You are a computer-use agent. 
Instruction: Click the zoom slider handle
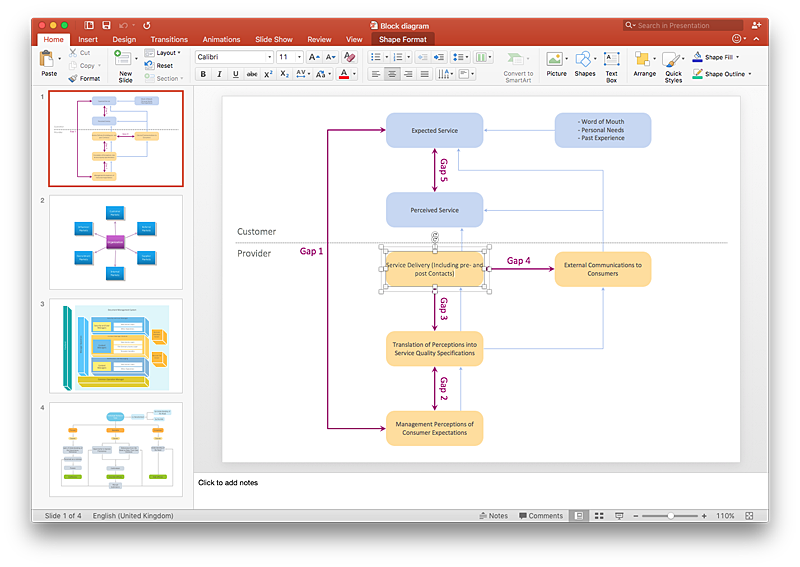point(671,516)
